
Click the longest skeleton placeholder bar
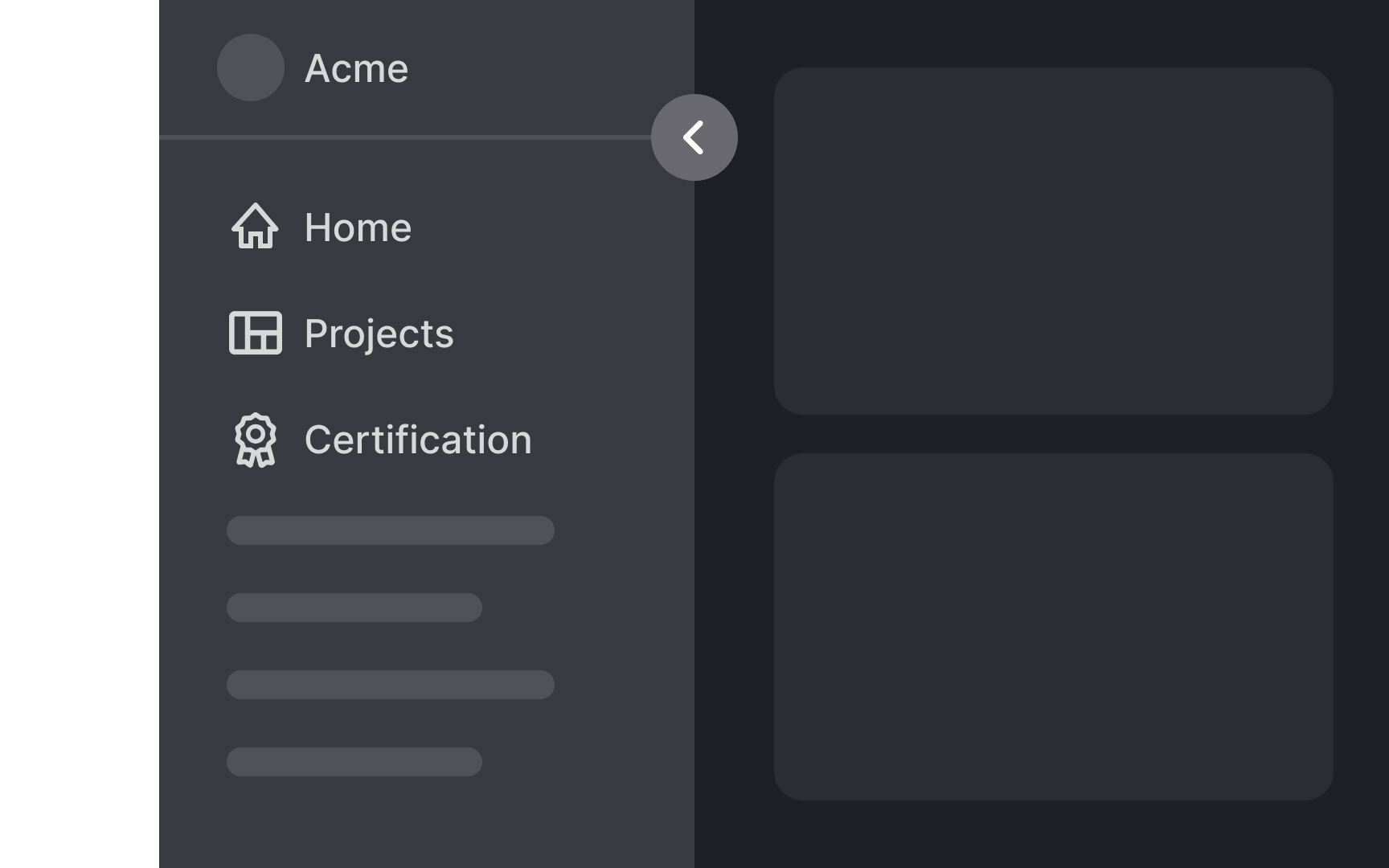tap(390, 530)
